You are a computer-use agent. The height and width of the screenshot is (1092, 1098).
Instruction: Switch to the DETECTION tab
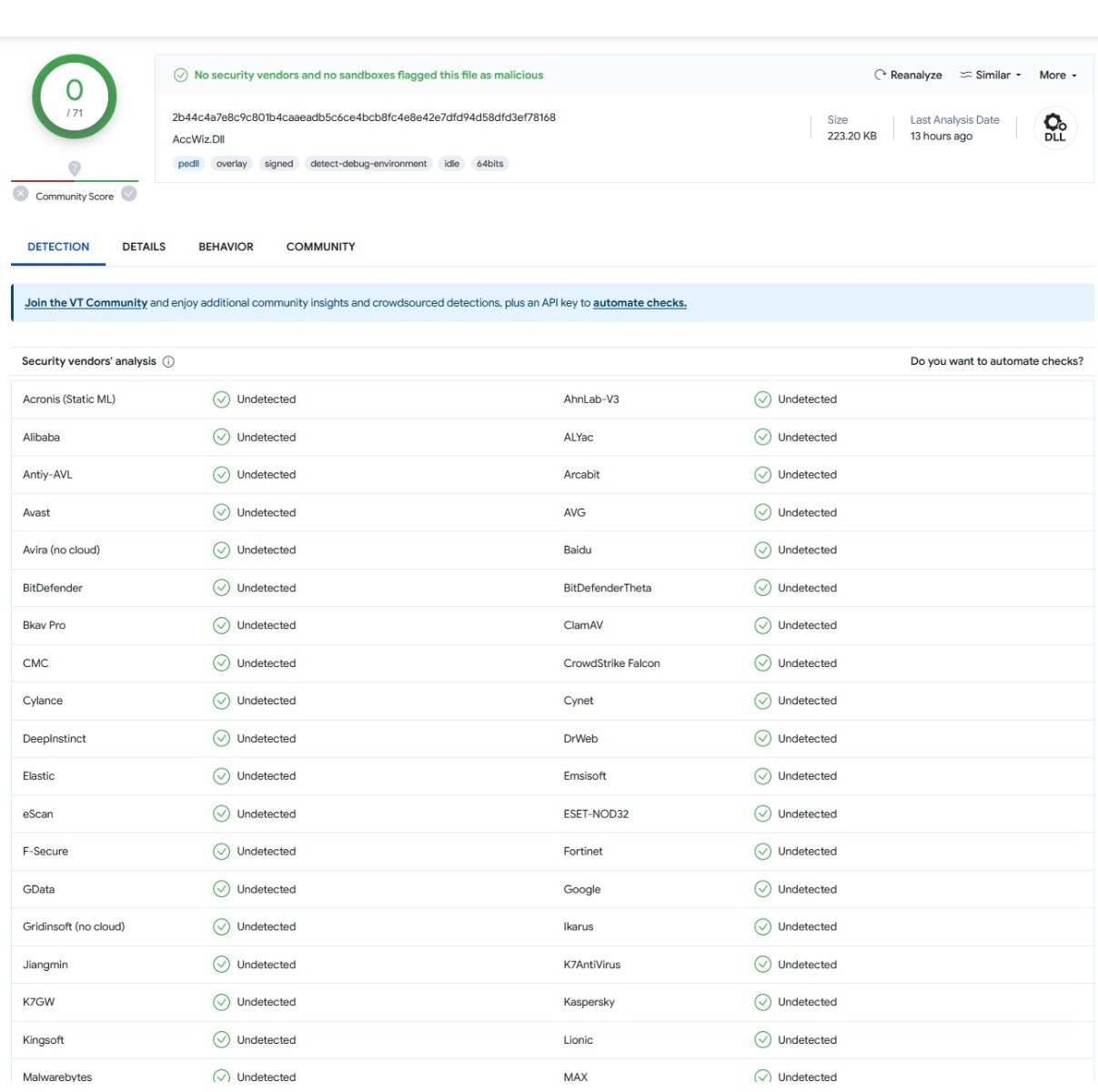click(x=58, y=247)
